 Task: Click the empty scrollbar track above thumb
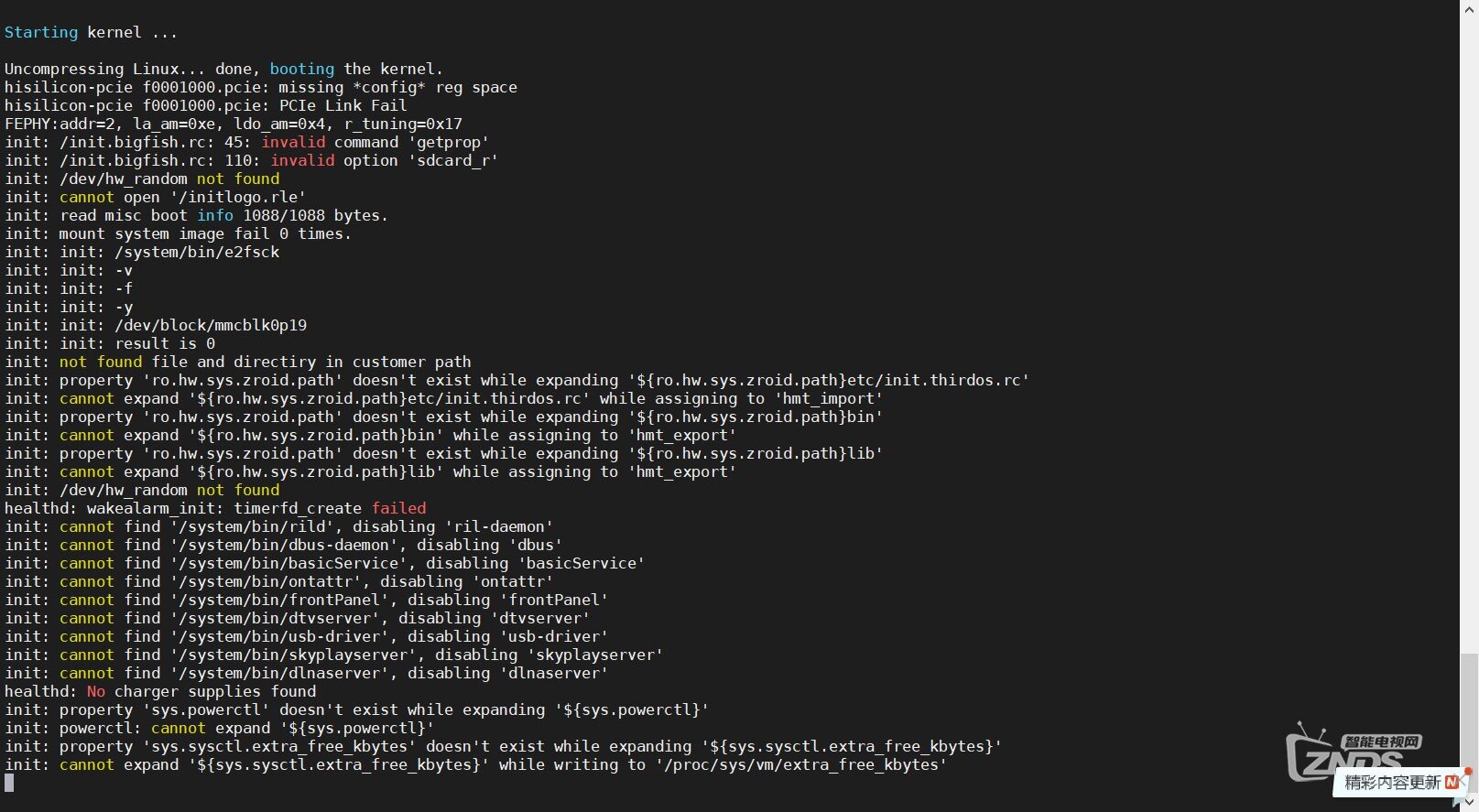1469,334
